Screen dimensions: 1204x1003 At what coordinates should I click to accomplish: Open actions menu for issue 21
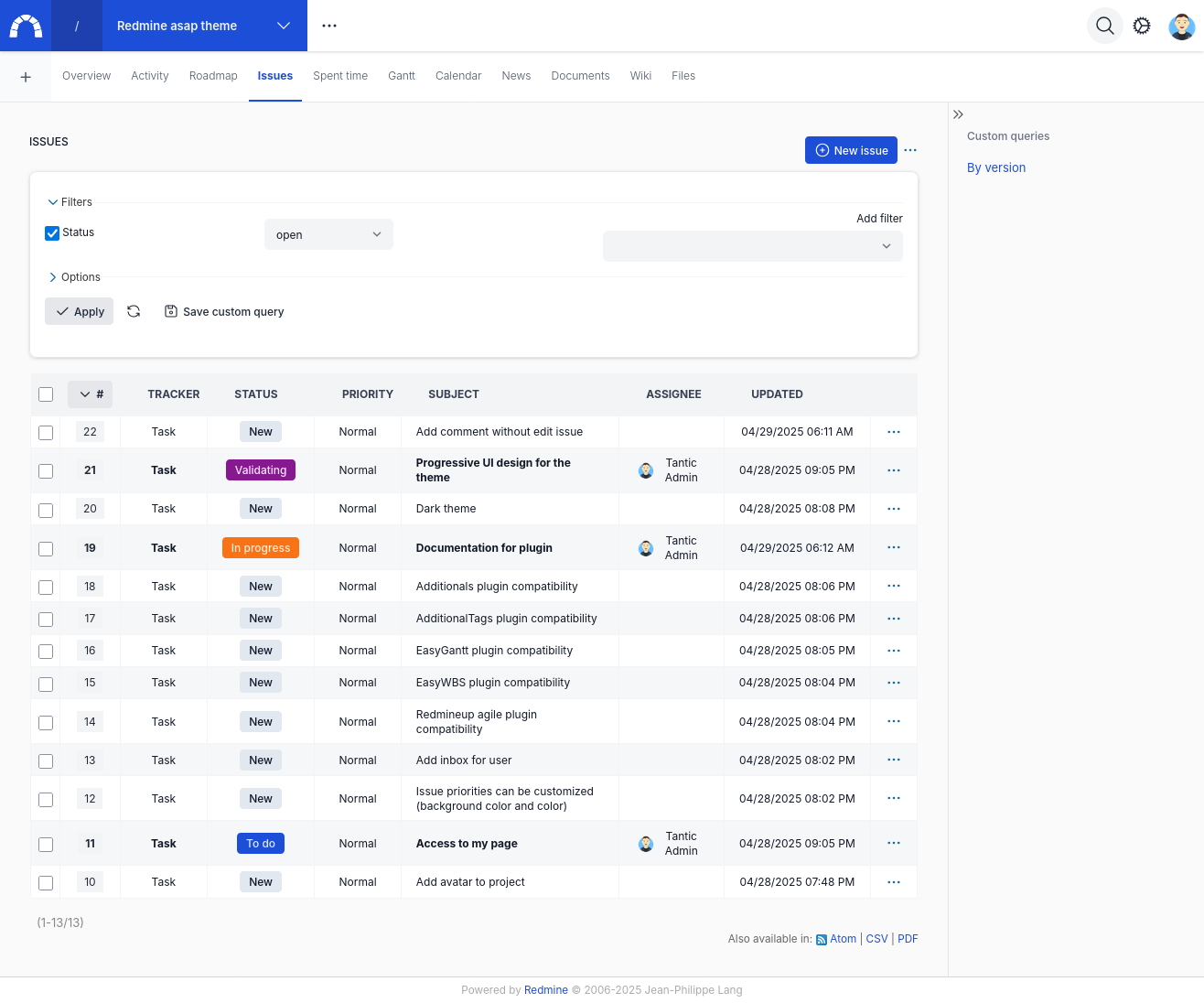894,470
